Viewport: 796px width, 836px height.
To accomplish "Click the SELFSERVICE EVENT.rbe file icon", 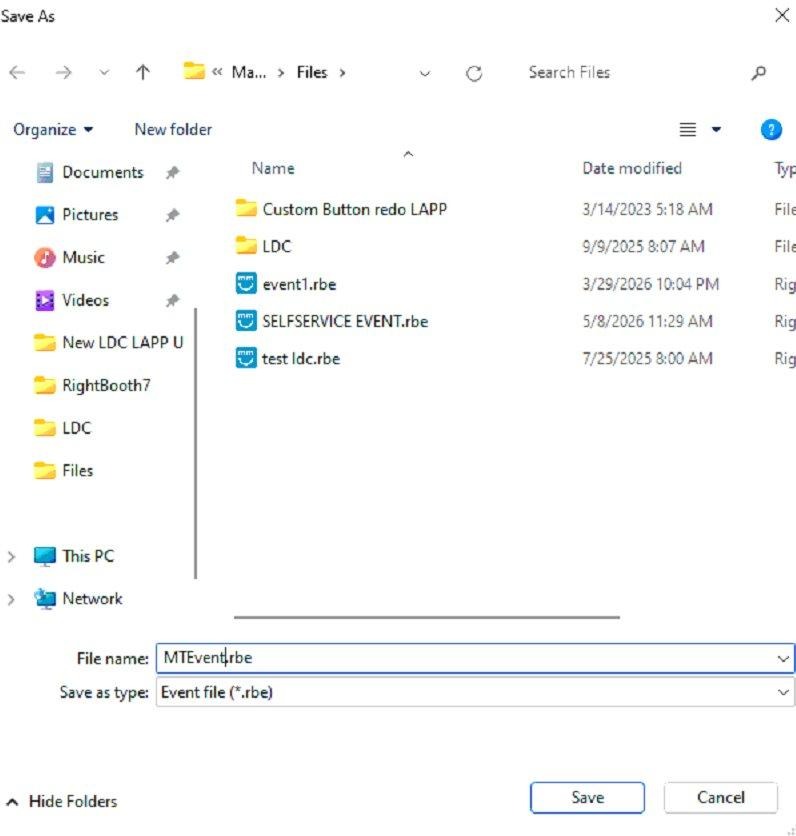I will click(x=246, y=321).
